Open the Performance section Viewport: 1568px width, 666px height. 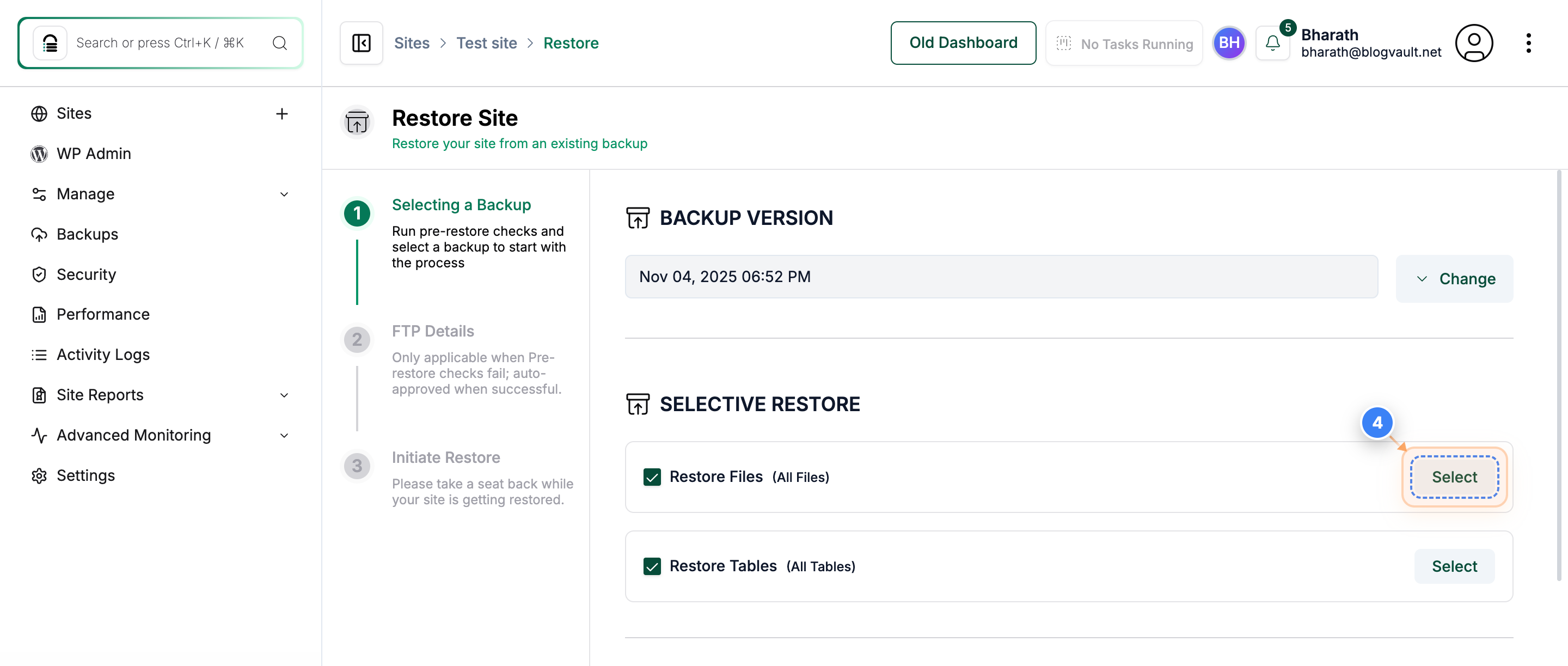pos(105,314)
